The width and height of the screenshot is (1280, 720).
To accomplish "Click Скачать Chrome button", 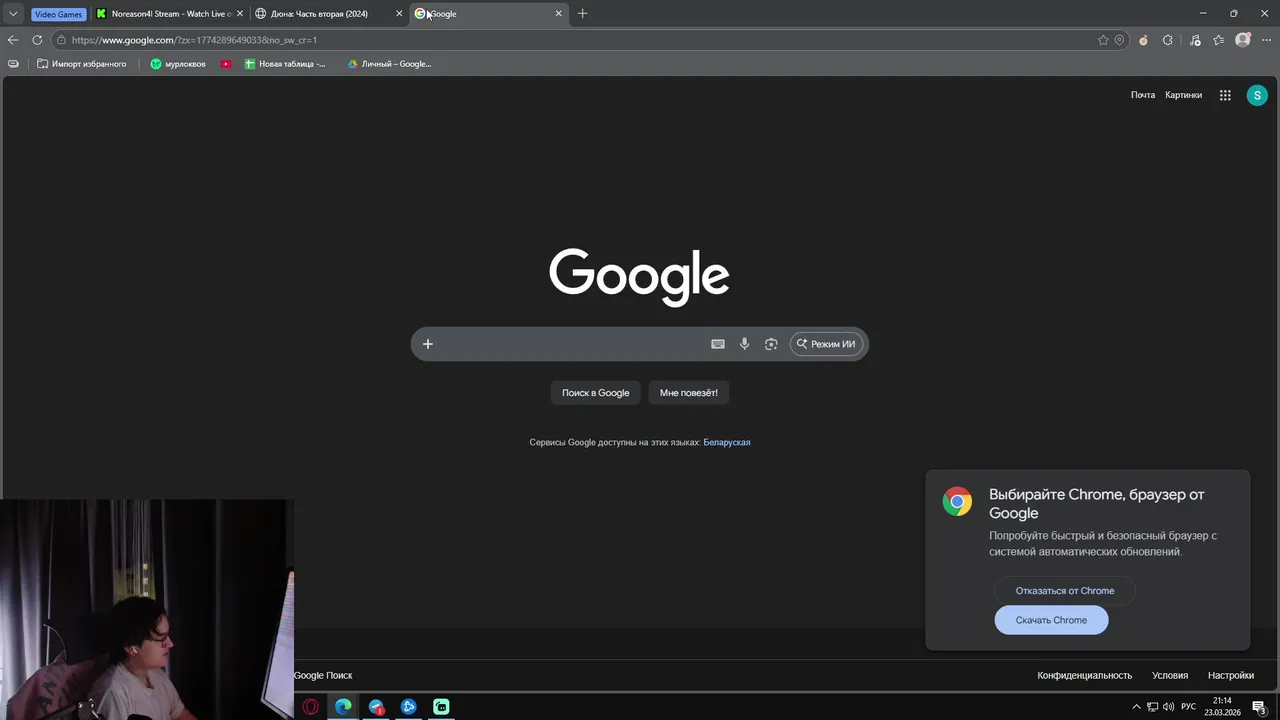I will tap(1051, 620).
